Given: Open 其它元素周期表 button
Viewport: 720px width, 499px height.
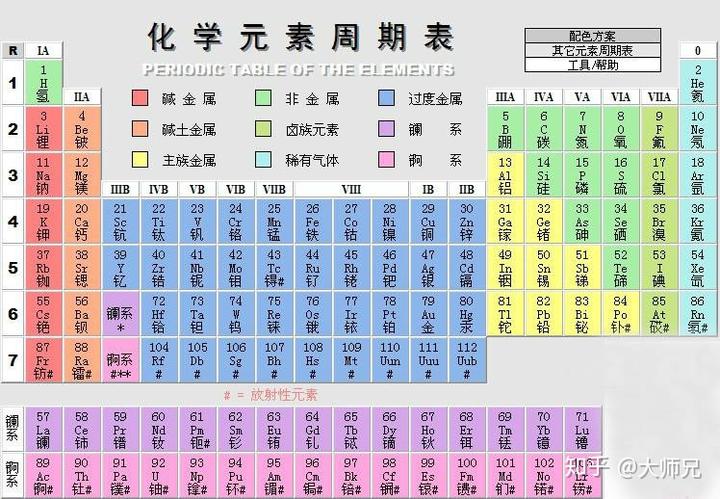Looking at the screenshot, I should point(592,50).
